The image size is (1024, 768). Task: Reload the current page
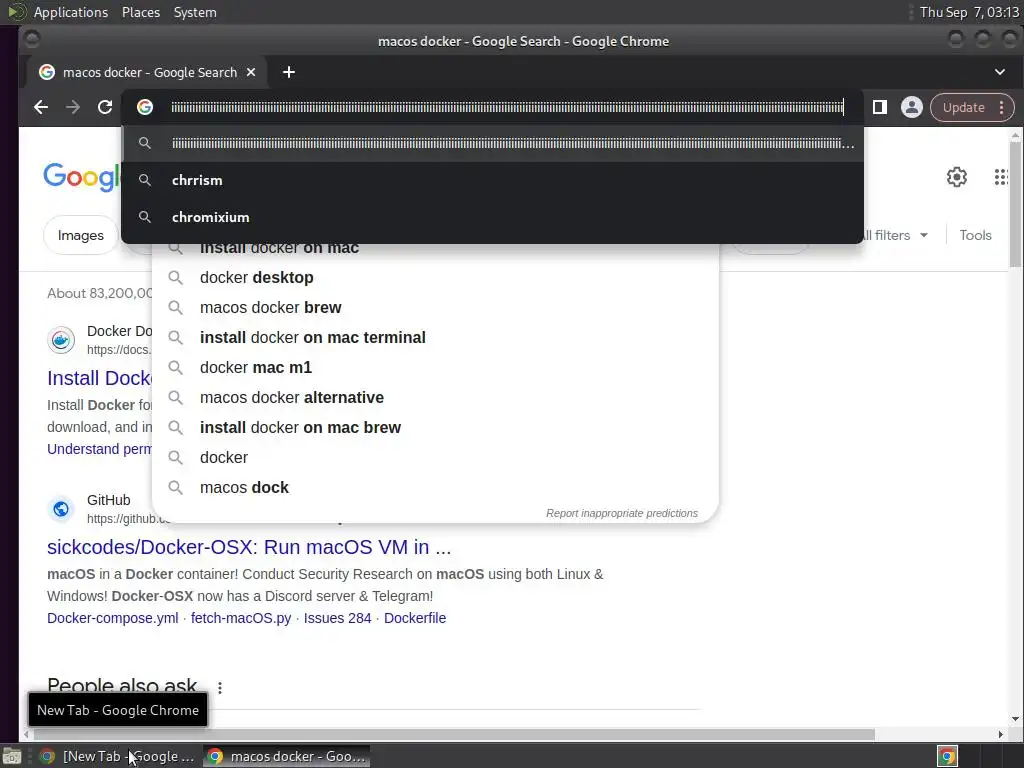(x=104, y=107)
